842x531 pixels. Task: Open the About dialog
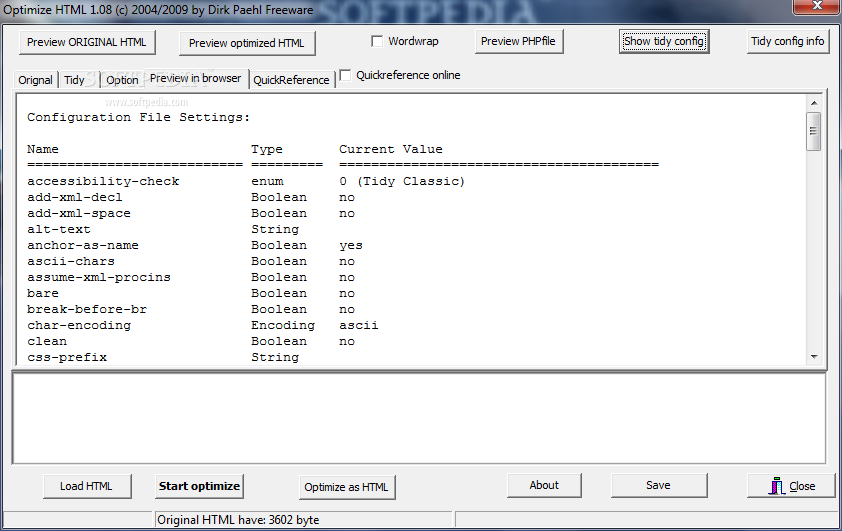pyautogui.click(x=544, y=485)
